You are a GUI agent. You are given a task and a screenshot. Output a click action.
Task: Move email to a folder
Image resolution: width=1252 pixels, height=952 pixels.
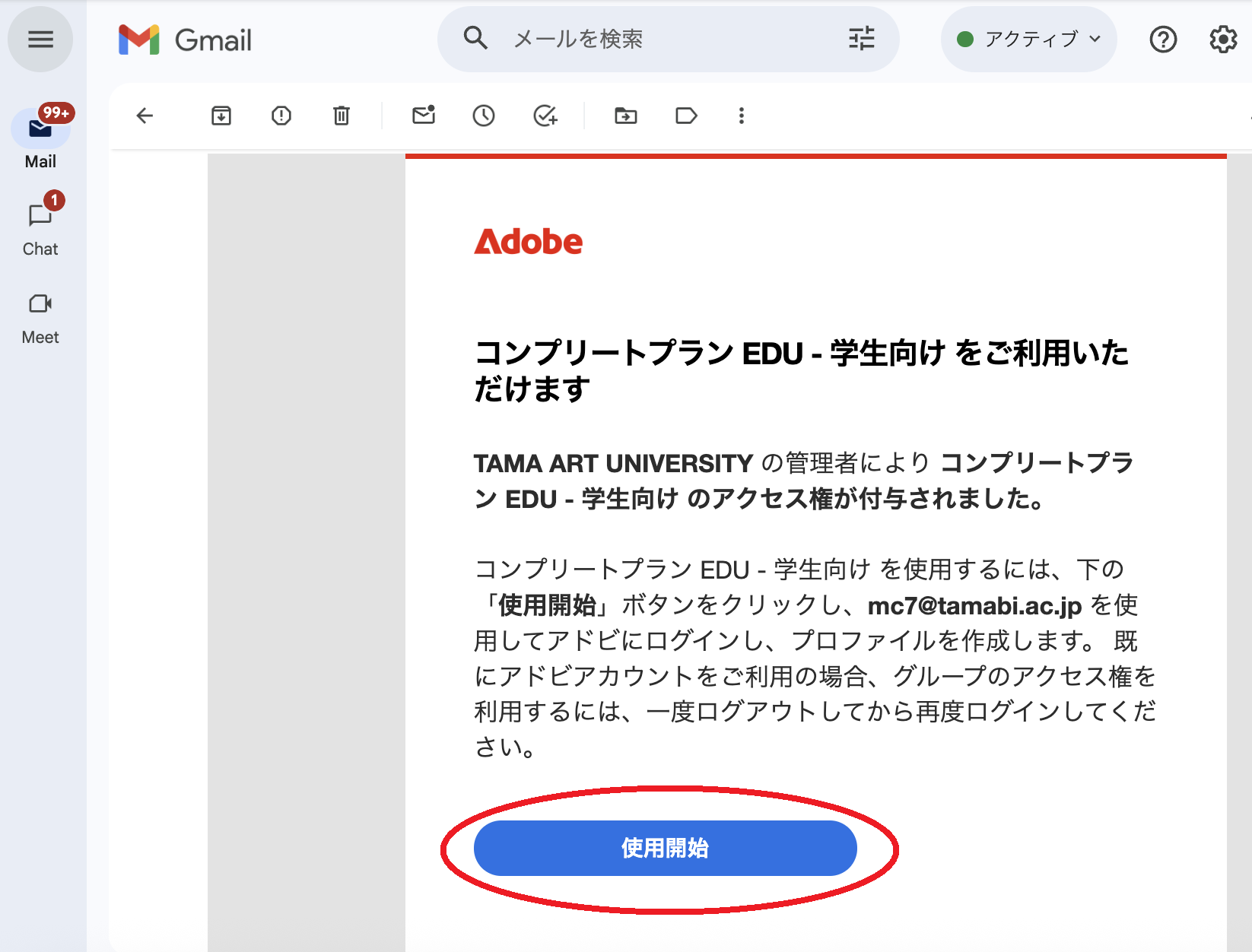[626, 116]
